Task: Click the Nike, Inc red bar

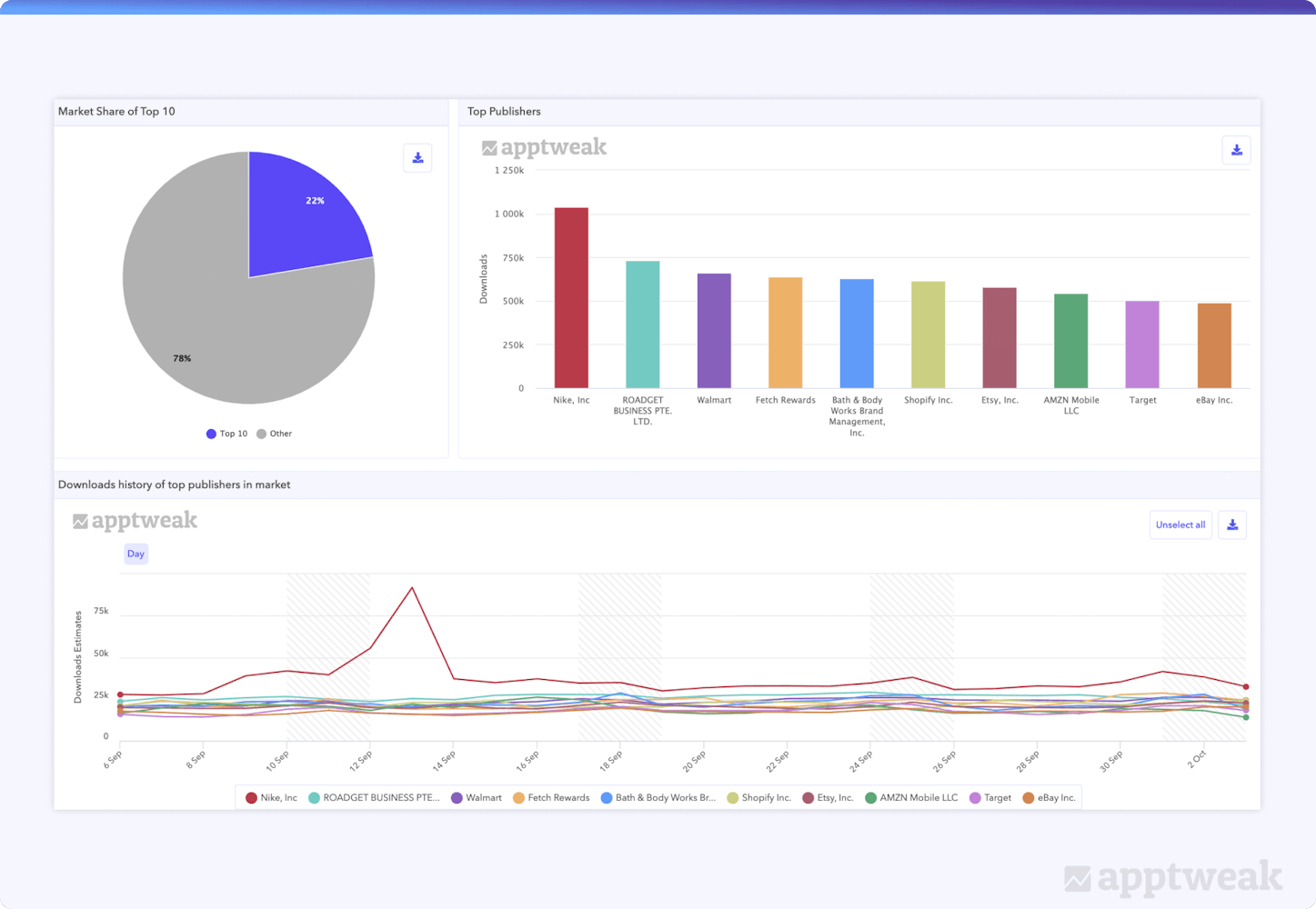Action: [x=571, y=298]
